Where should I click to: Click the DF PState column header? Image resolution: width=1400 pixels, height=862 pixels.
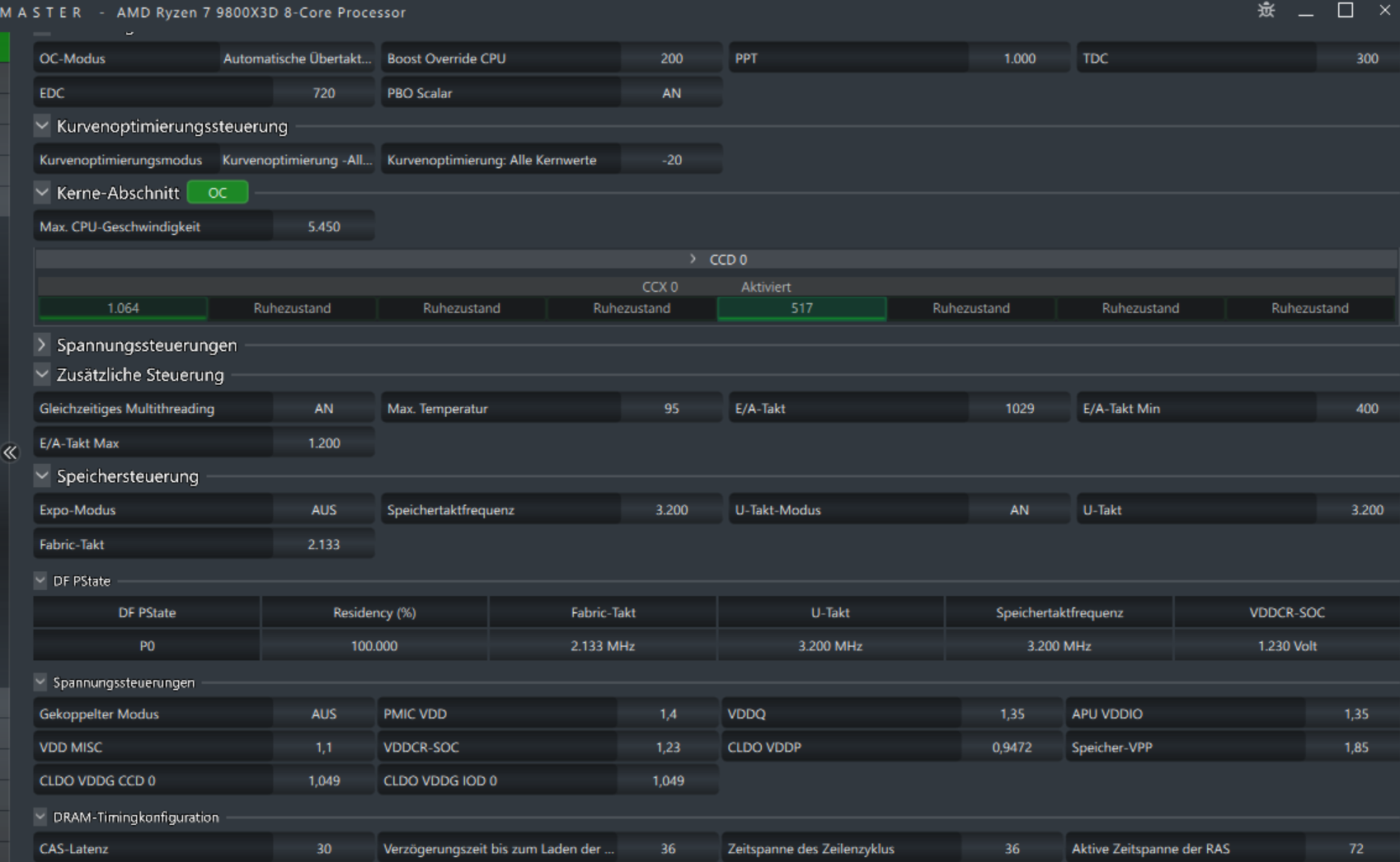pos(147,612)
